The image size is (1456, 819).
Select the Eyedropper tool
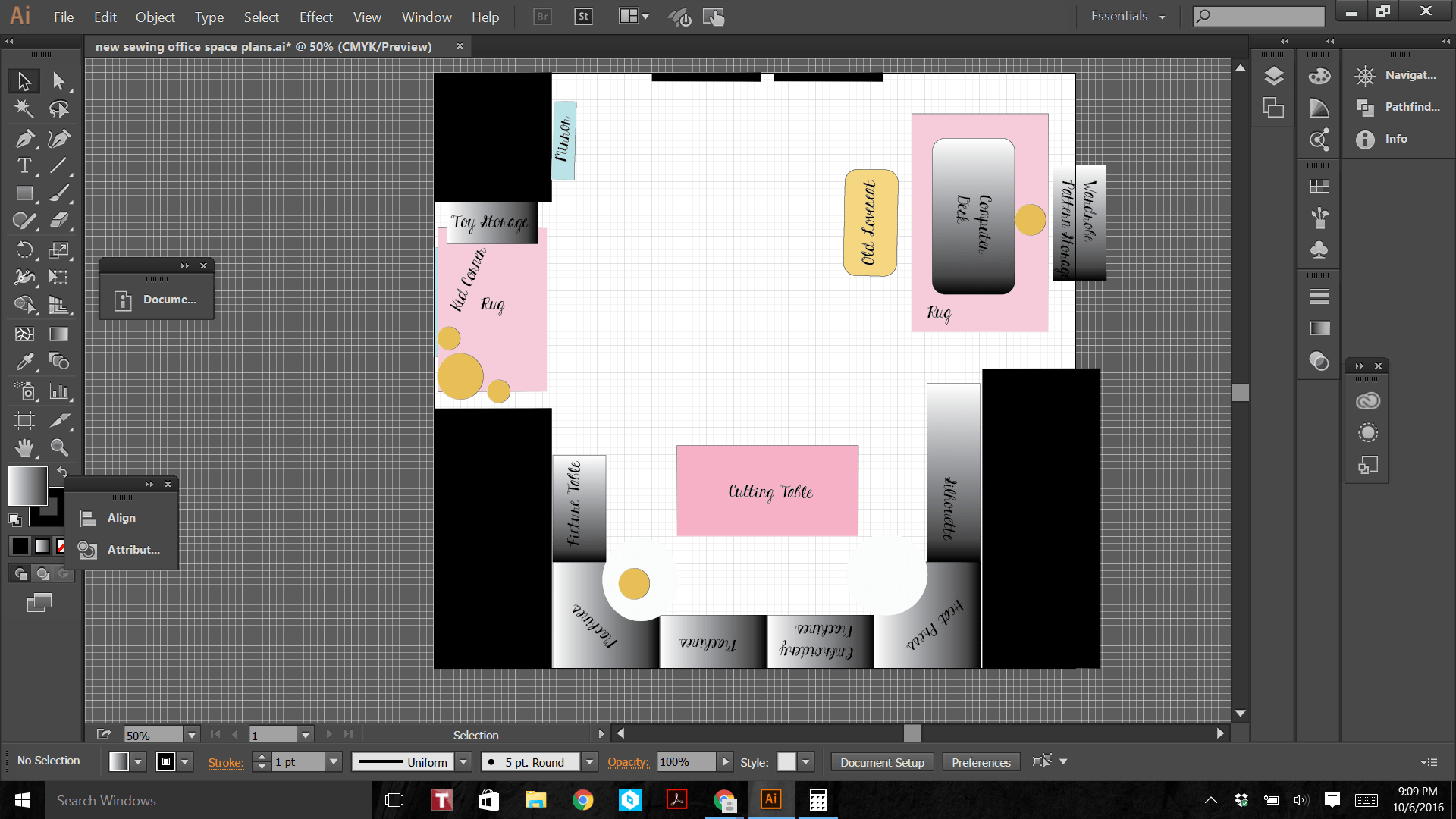[x=24, y=362]
